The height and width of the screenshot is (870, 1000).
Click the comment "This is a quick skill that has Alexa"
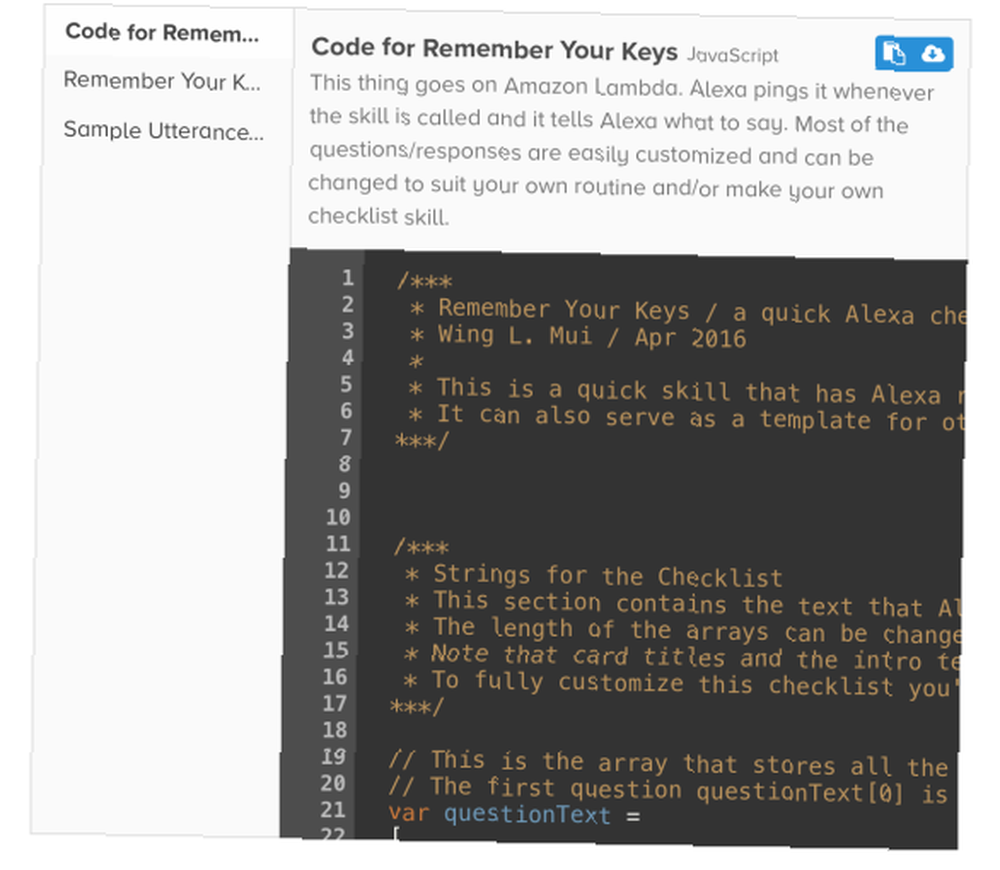pos(687,390)
